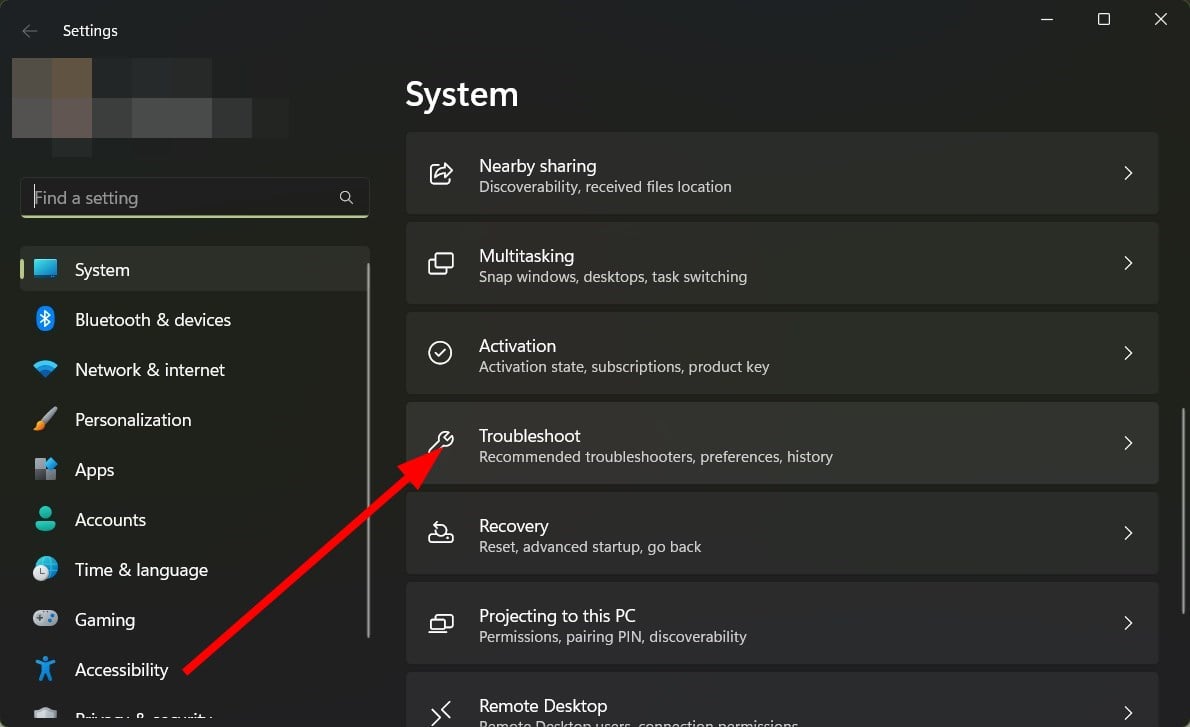Click the Find a setting search box
The height and width of the screenshot is (727, 1190).
point(185,198)
